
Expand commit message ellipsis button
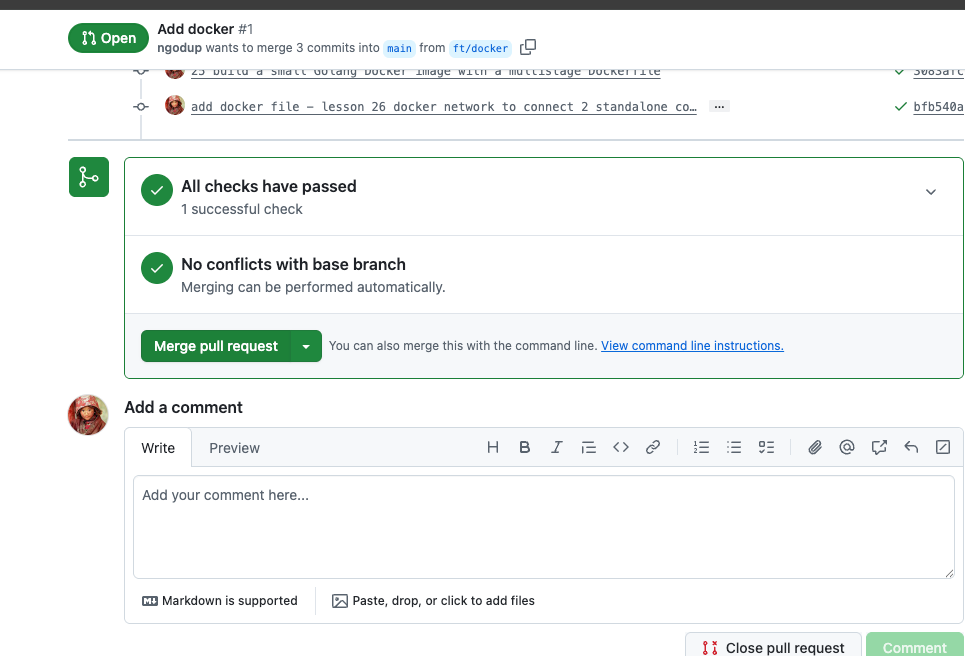click(x=718, y=106)
